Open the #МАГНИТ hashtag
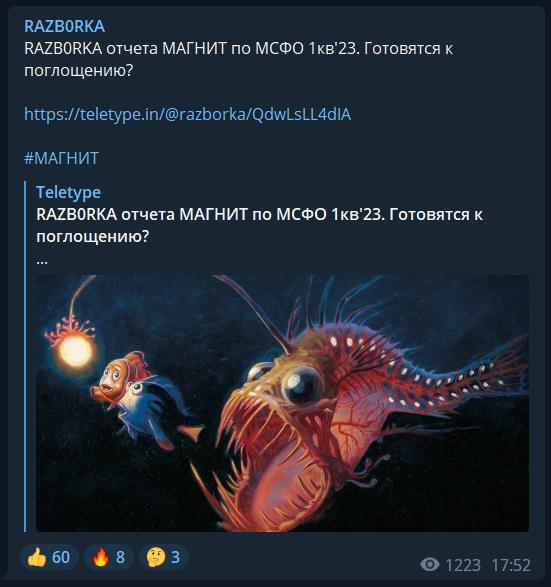The height and width of the screenshot is (587, 551). tap(61, 158)
